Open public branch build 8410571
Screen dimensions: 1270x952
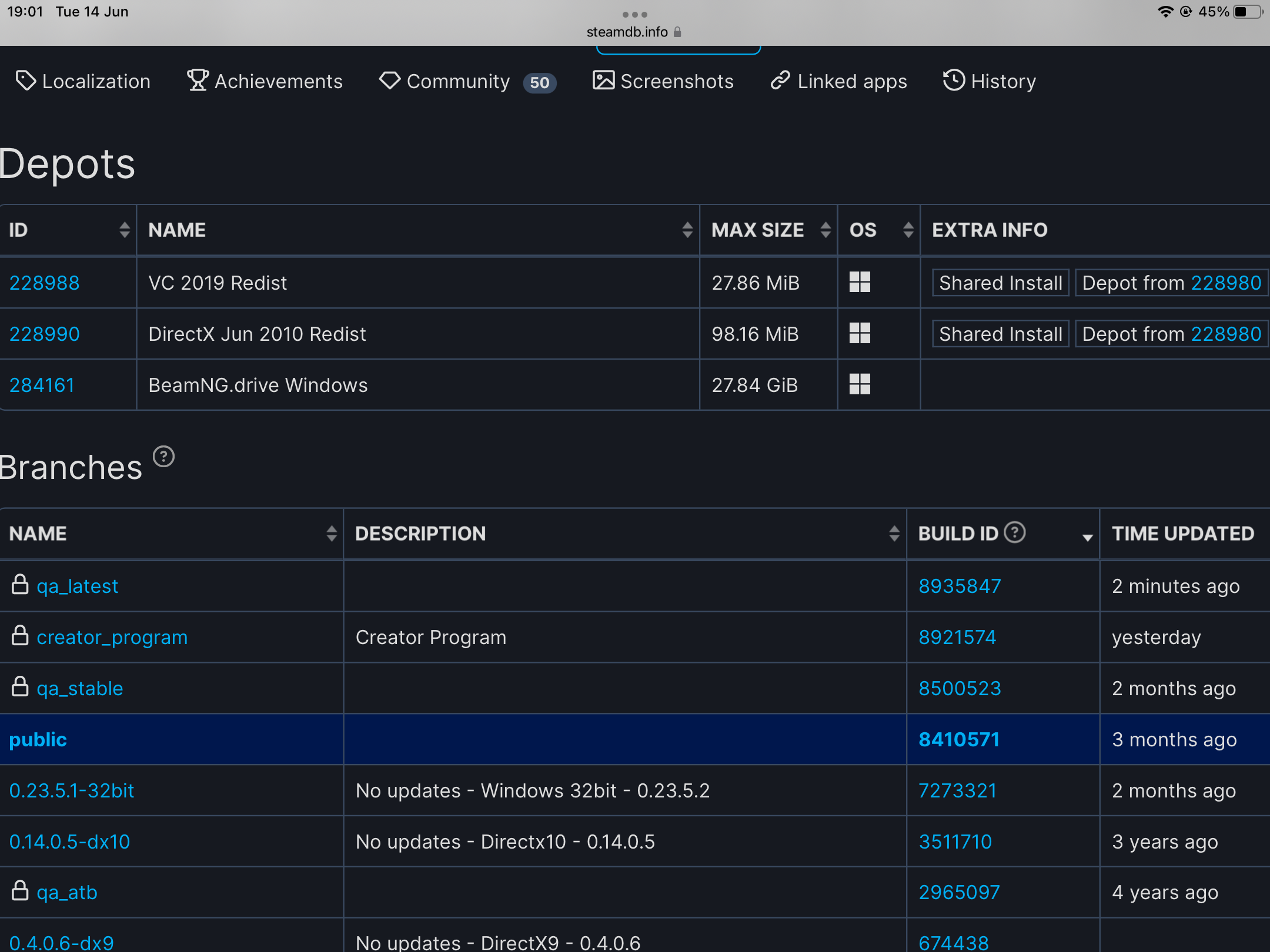959,739
